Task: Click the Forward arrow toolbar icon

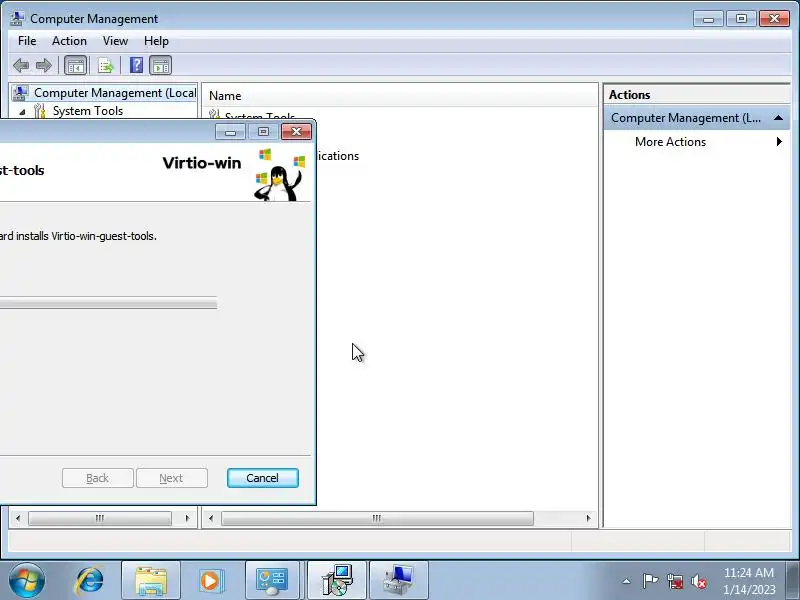Action: pos(44,65)
